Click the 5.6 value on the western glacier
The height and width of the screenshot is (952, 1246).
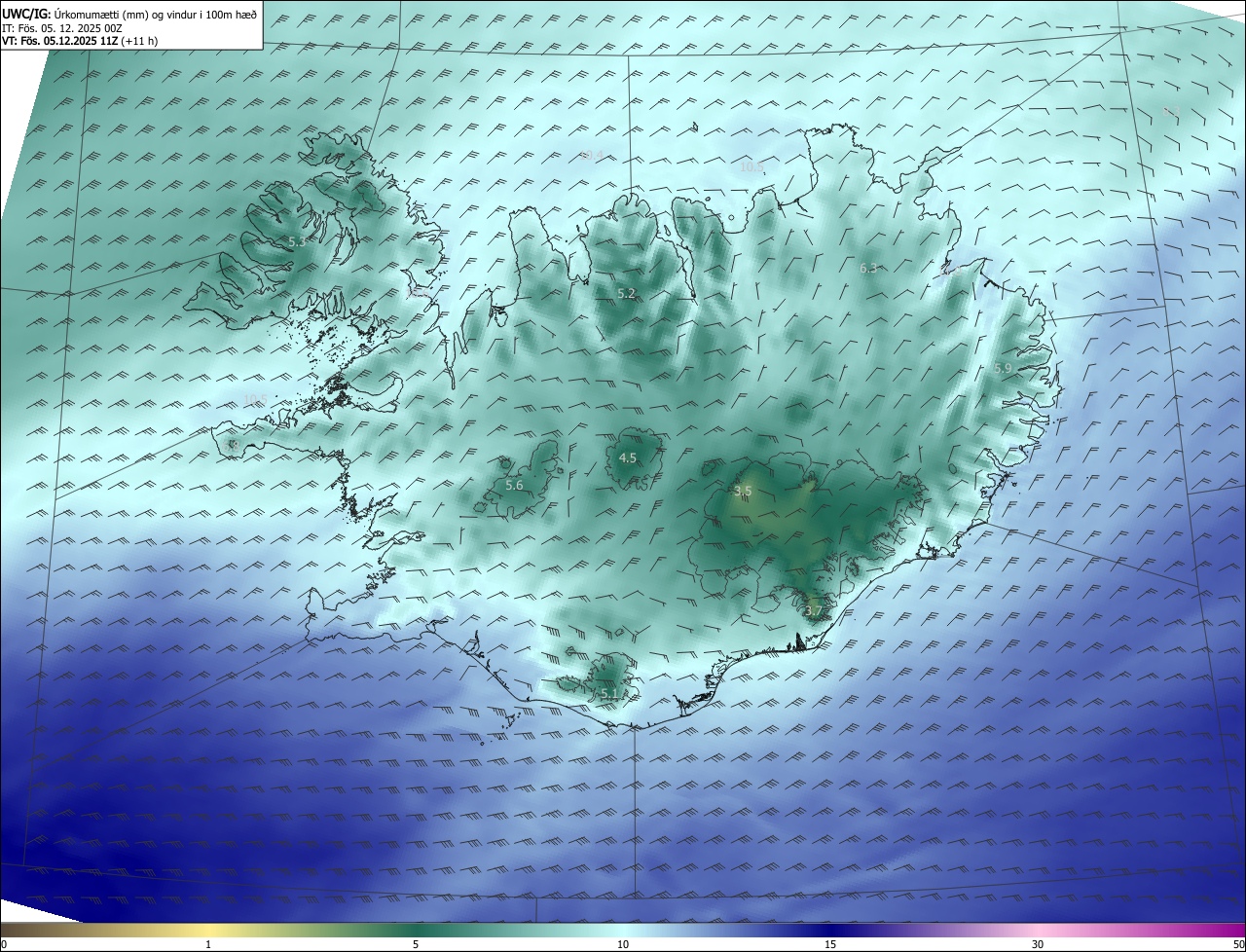click(514, 485)
